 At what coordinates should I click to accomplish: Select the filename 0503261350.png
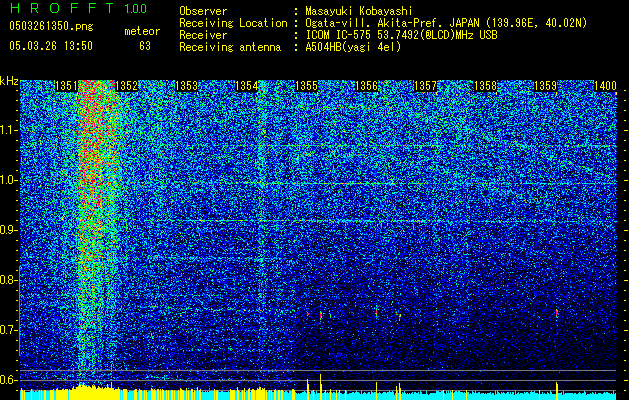pos(51,26)
